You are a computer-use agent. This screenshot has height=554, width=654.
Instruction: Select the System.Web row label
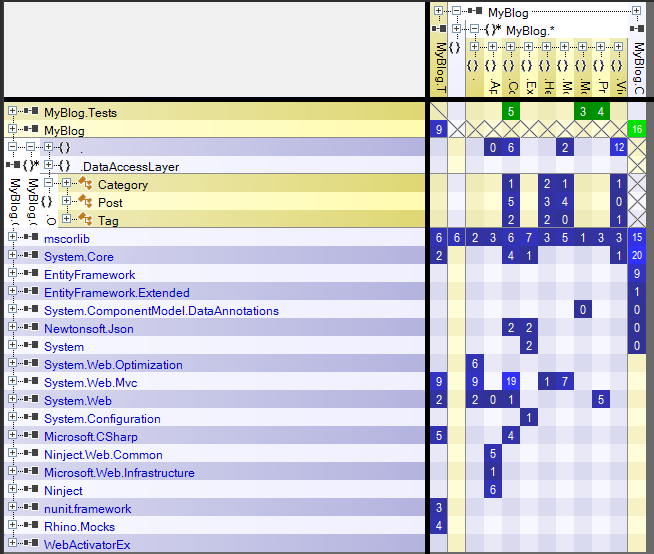pos(78,401)
